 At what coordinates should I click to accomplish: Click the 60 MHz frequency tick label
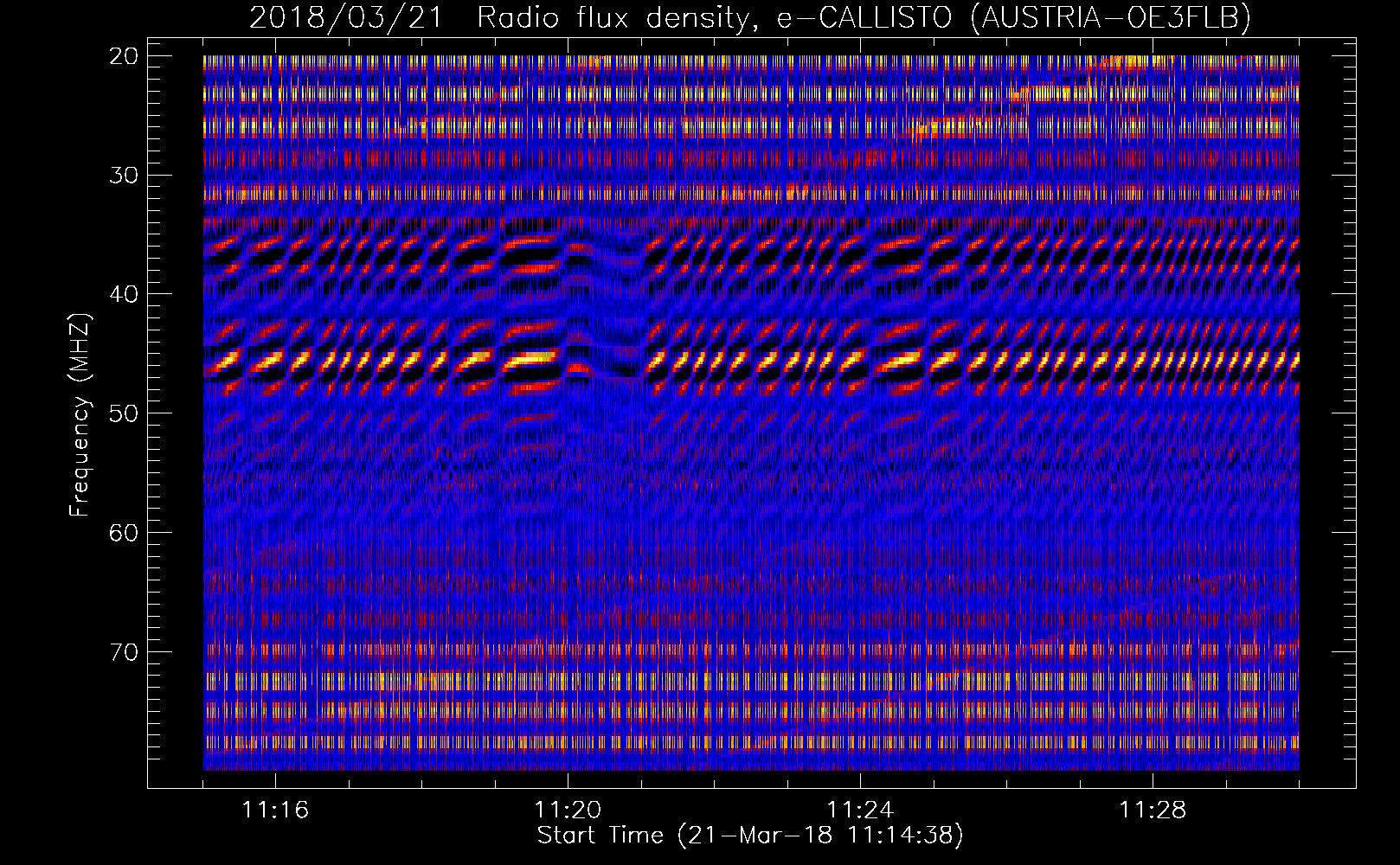point(124,533)
